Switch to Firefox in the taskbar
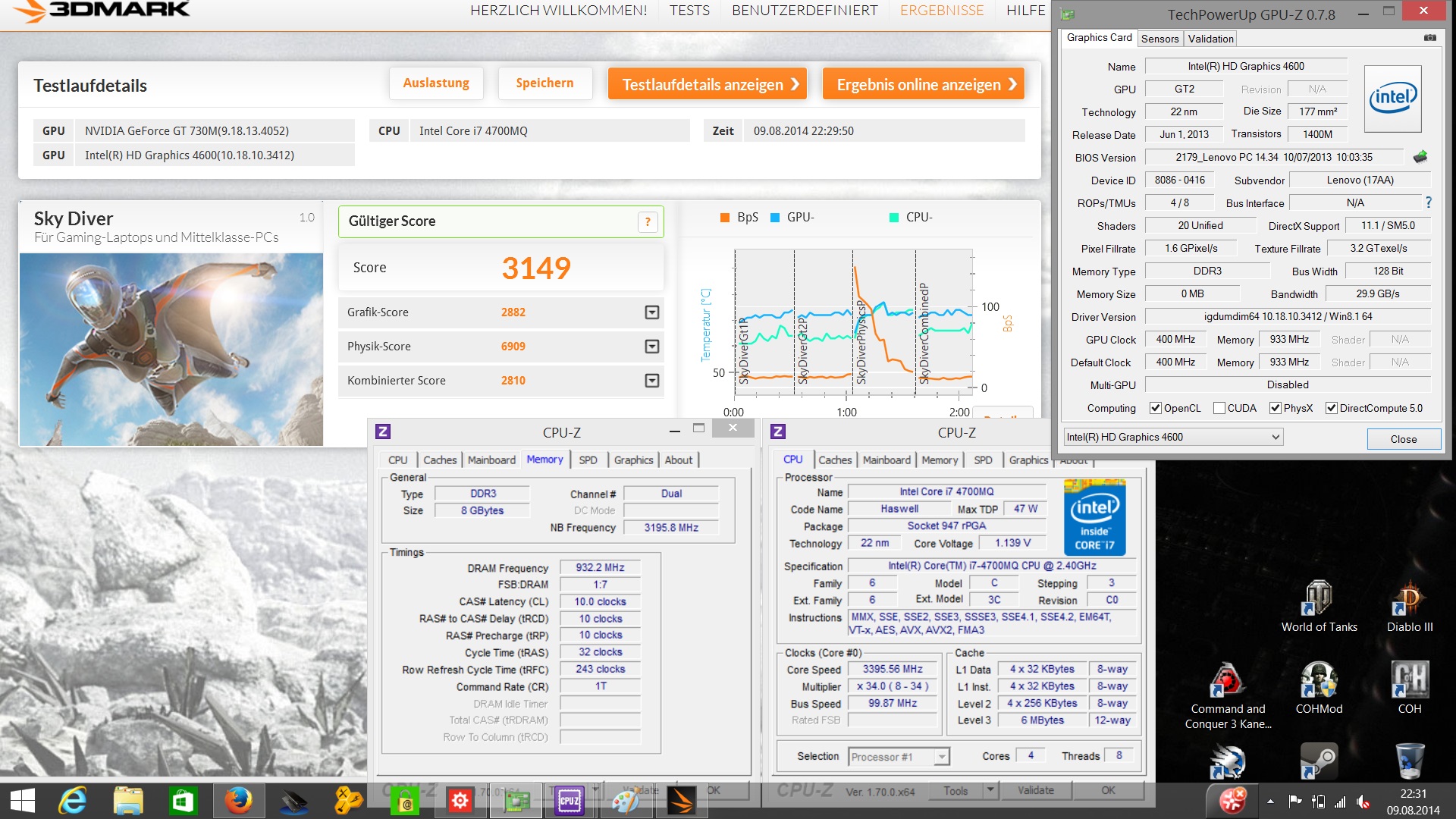The width and height of the screenshot is (1456, 819). pyautogui.click(x=238, y=801)
